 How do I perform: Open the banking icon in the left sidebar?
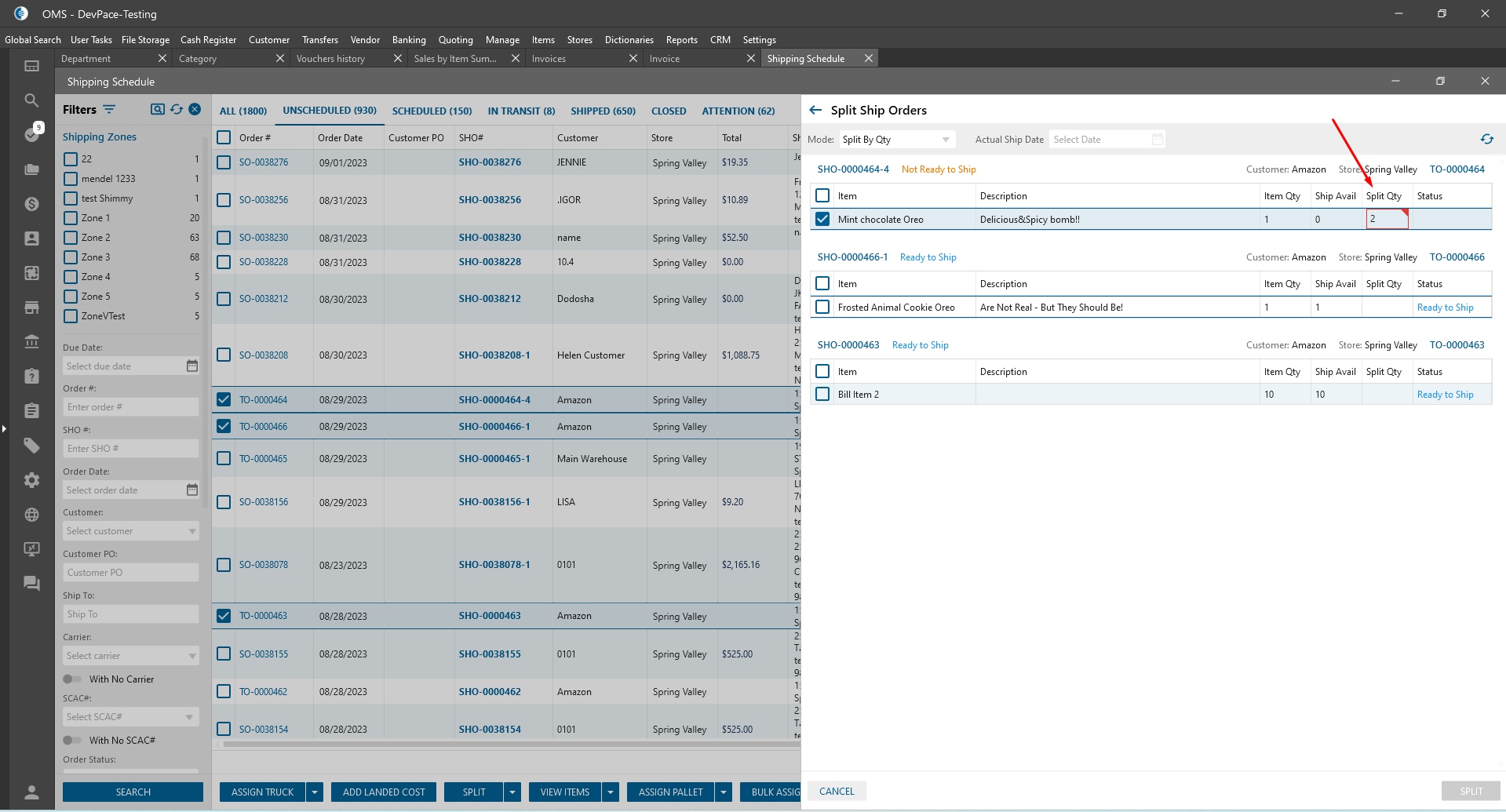coord(31,341)
